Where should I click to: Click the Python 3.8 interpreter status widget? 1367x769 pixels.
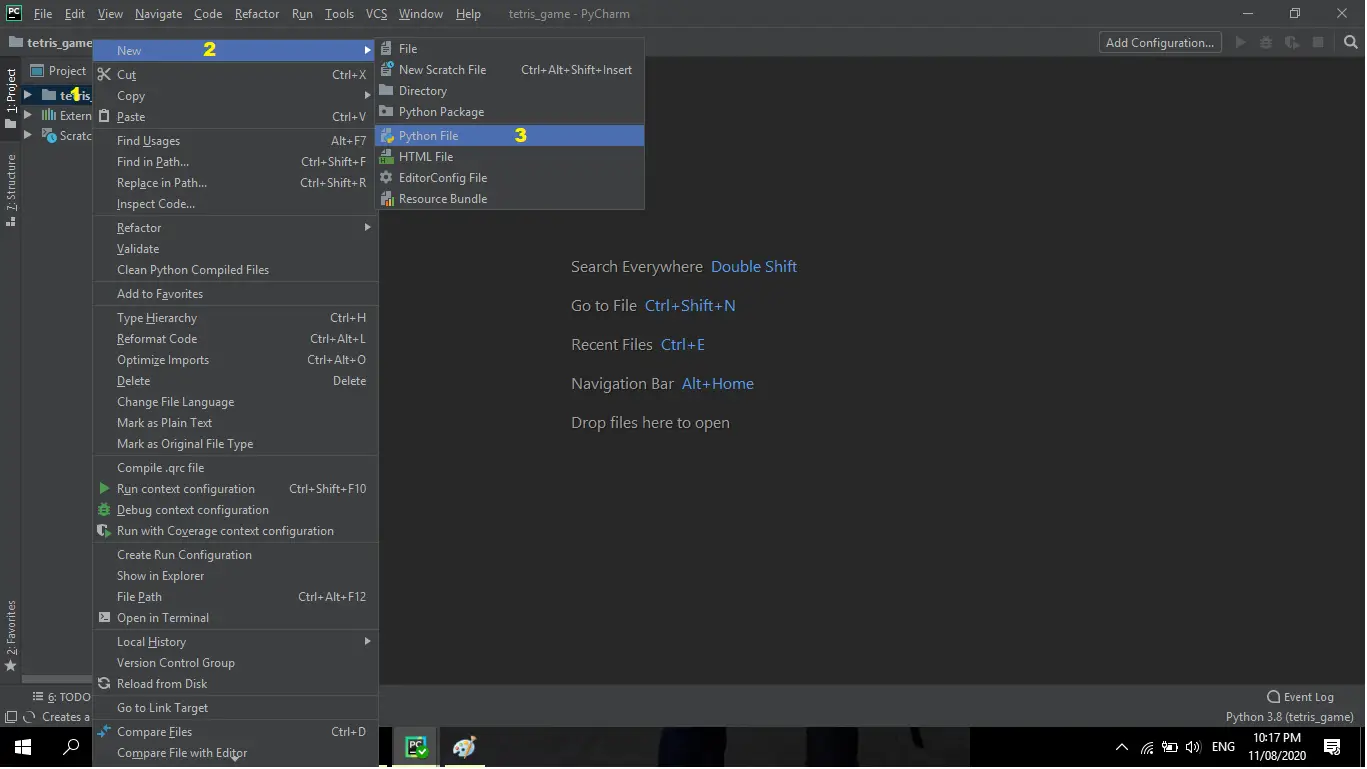(x=1289, y=717)
